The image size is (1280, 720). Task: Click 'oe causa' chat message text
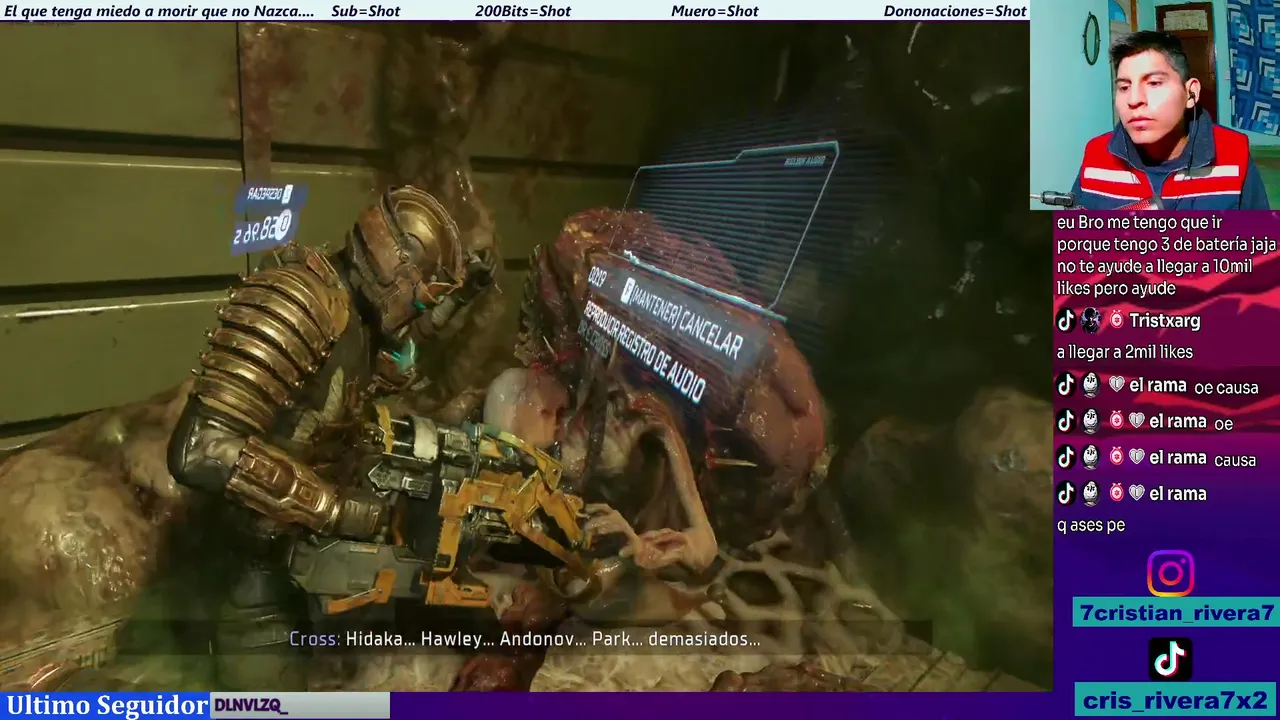(x=1226, y=387)
